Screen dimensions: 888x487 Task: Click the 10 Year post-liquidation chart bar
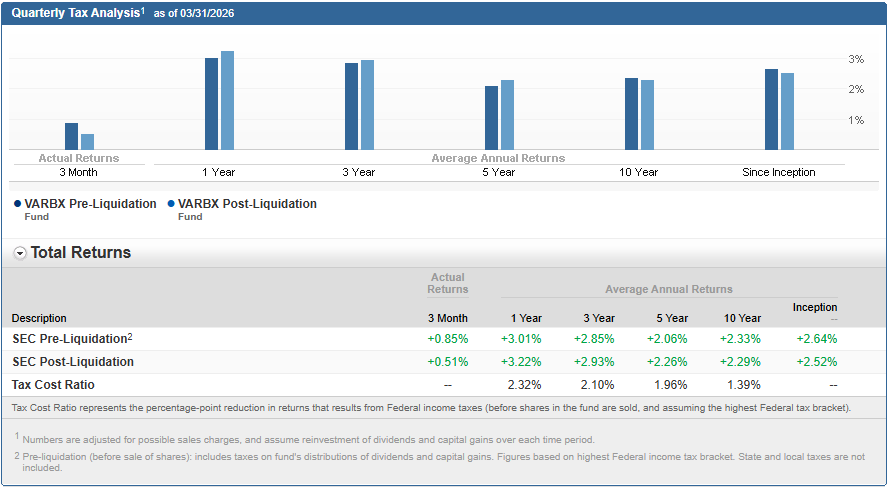647,115
